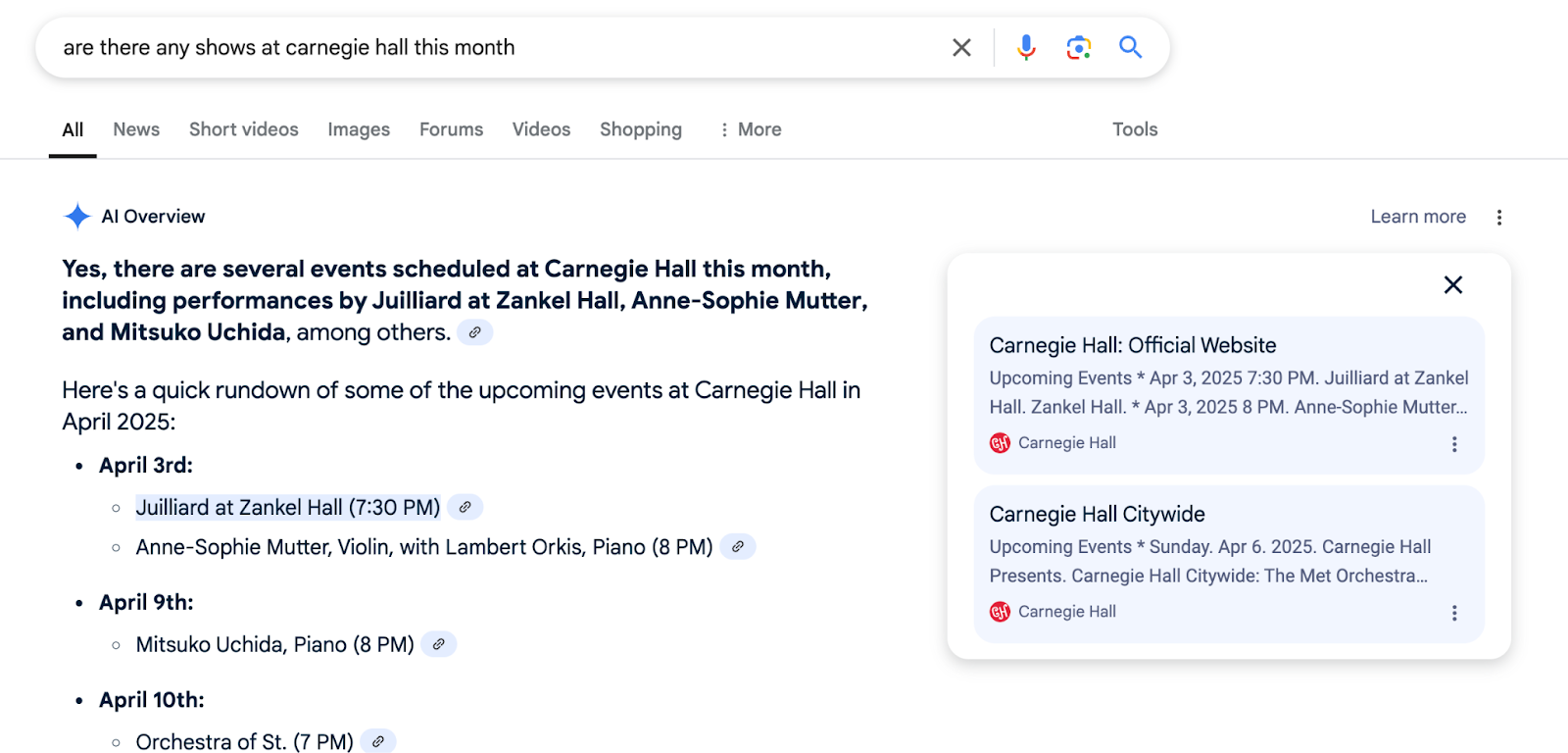This screenshot has height=753, width=1568.
Task: Click the 'April 9th:' heading
Action: (x=146, y=602)
